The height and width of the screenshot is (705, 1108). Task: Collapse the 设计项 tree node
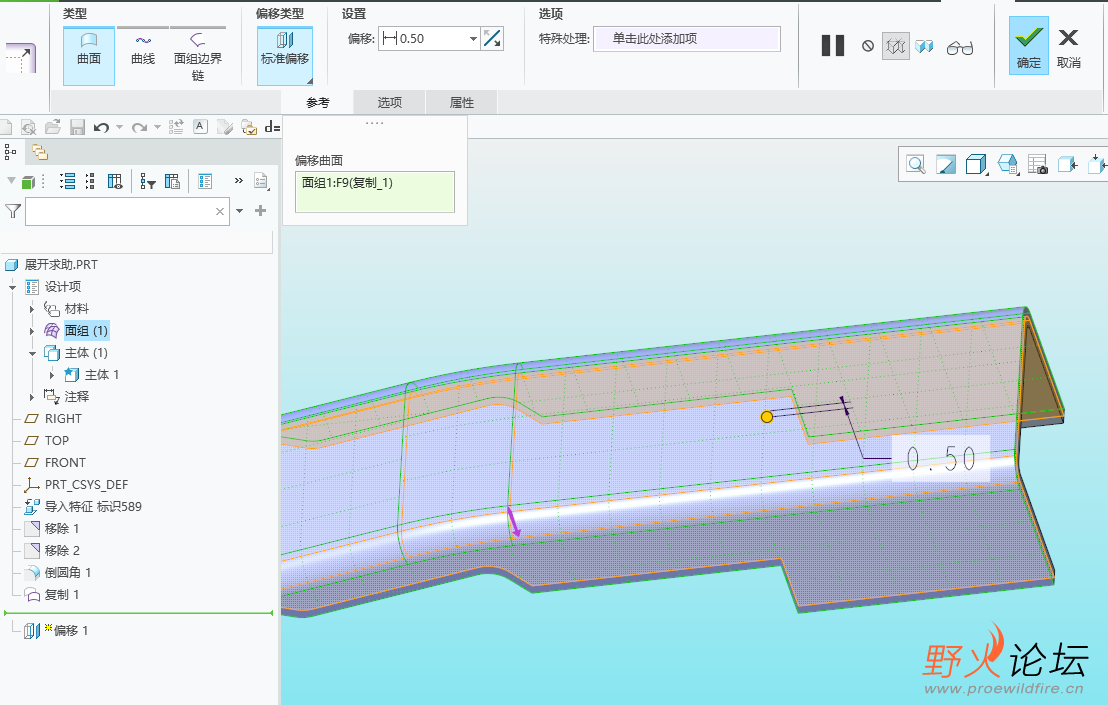click(13, 287)
